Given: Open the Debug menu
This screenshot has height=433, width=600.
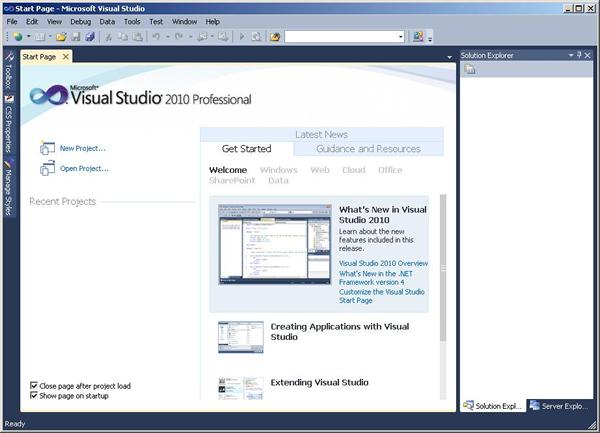Looking at the screenshot, I should click(x=81, y=21).
